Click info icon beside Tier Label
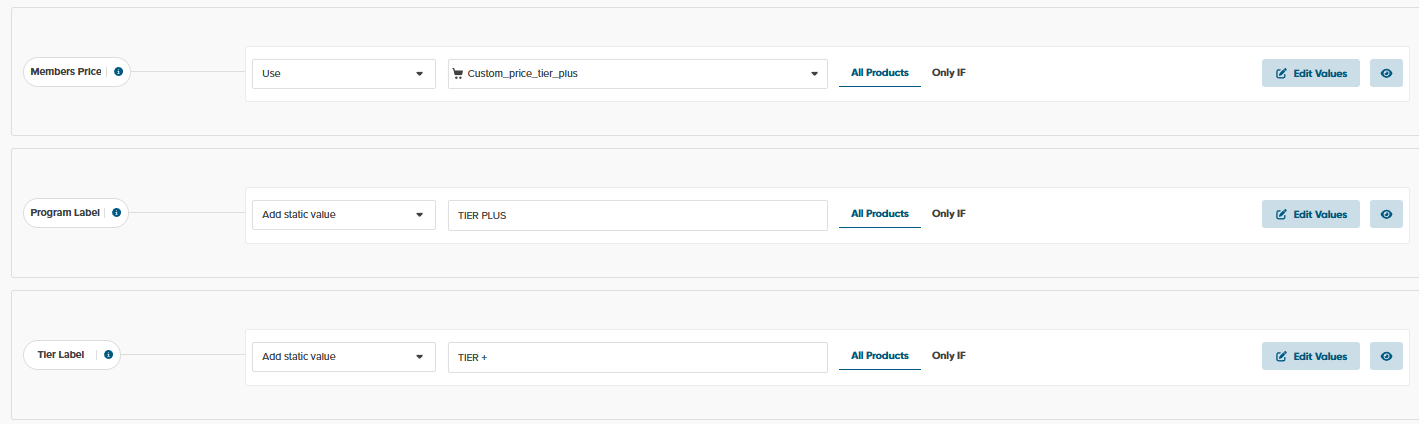This screenshot has width=1419, height=424. 108,355
